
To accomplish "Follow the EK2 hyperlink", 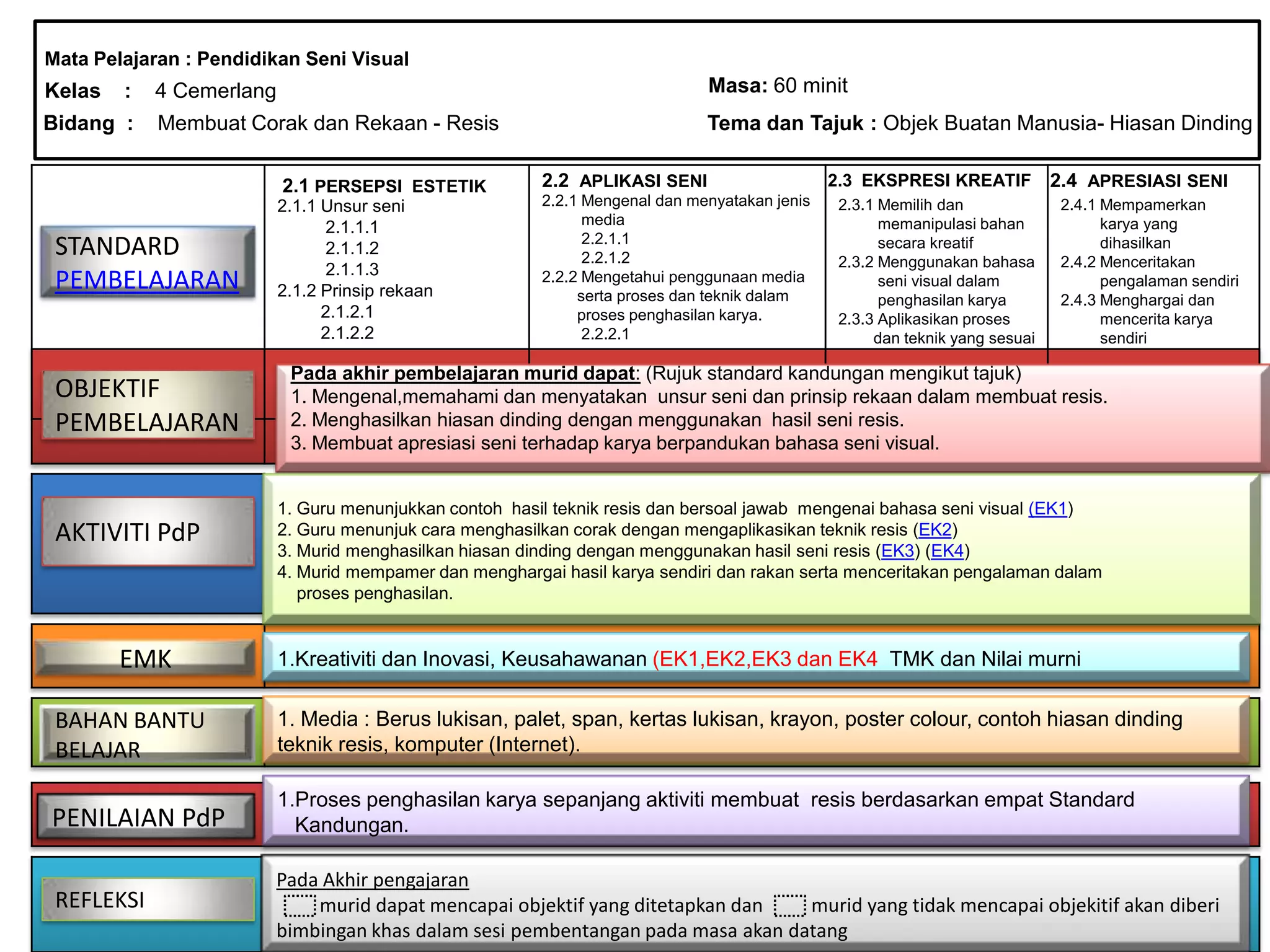I will point(935,530).
